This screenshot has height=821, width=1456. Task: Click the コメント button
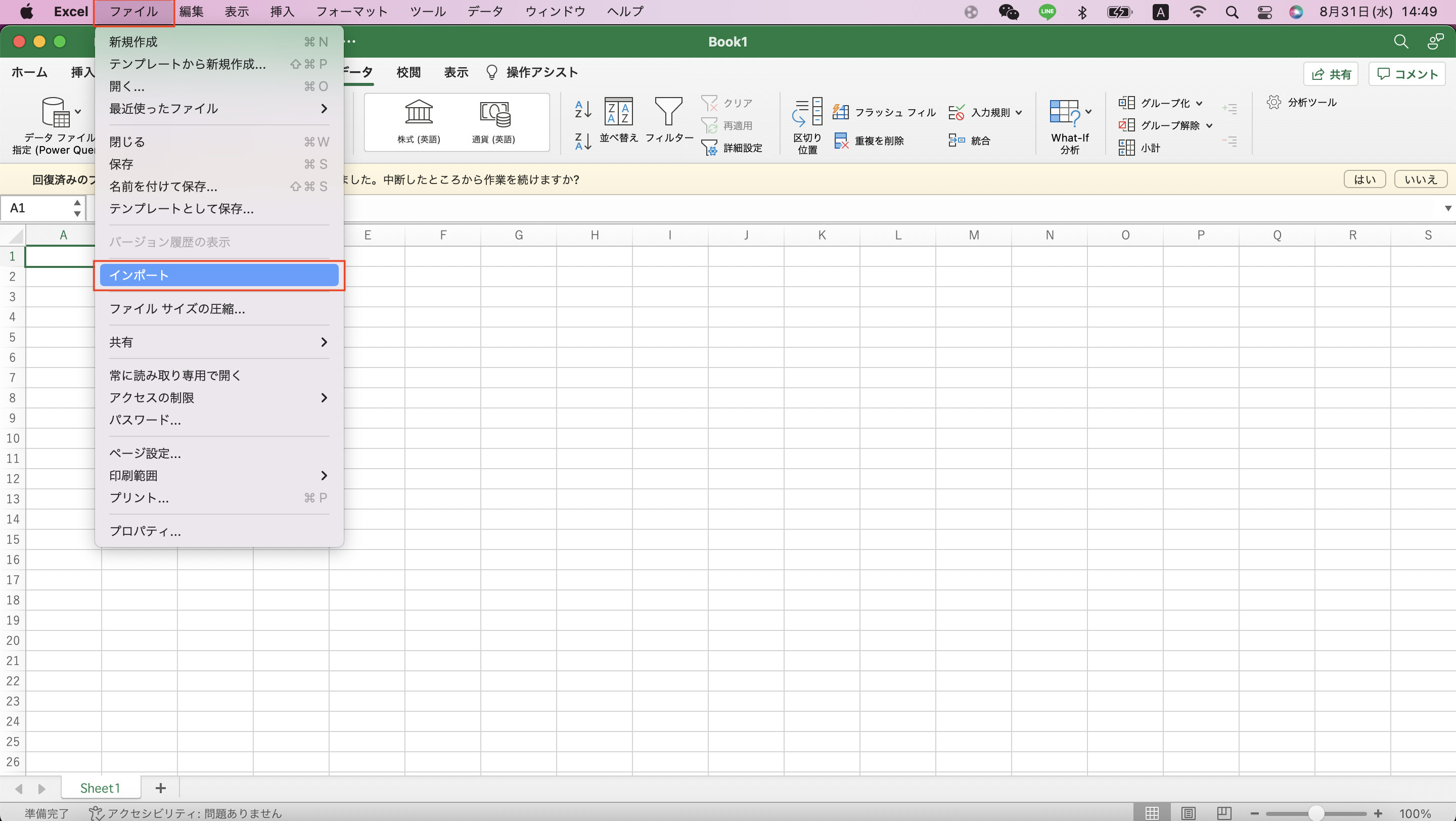(1407, 74)
